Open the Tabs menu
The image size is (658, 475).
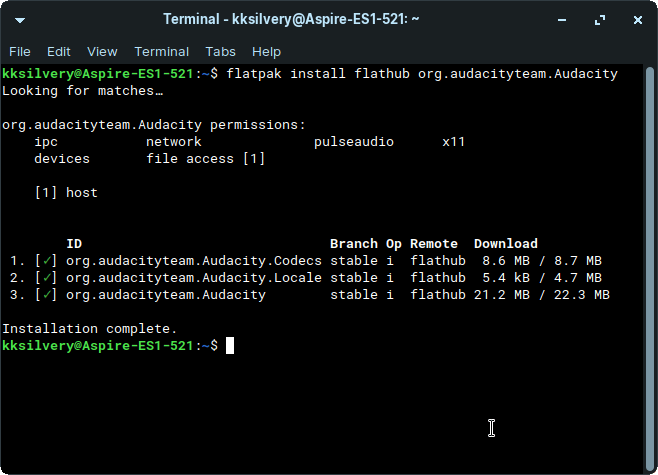click(221, 51)
